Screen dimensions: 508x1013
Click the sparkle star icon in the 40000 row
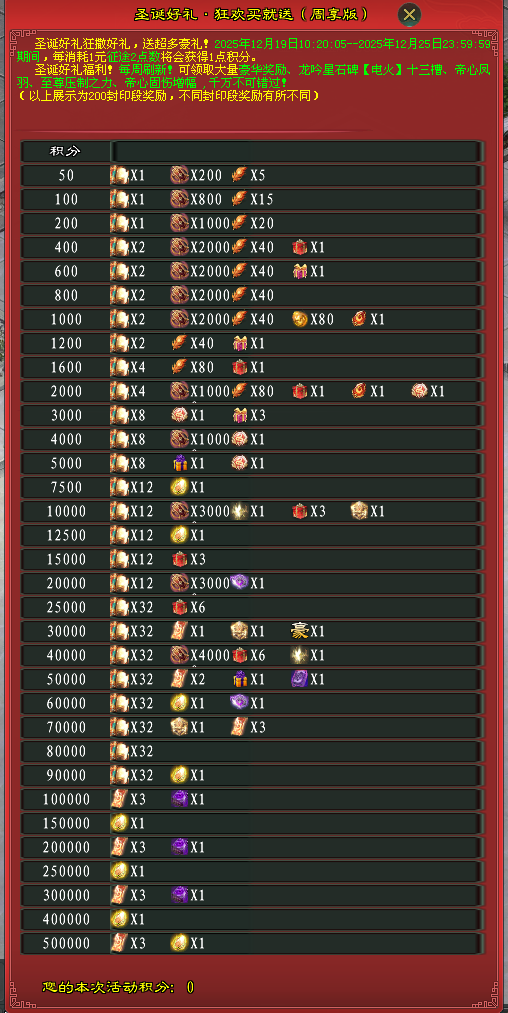click(299, 654)
